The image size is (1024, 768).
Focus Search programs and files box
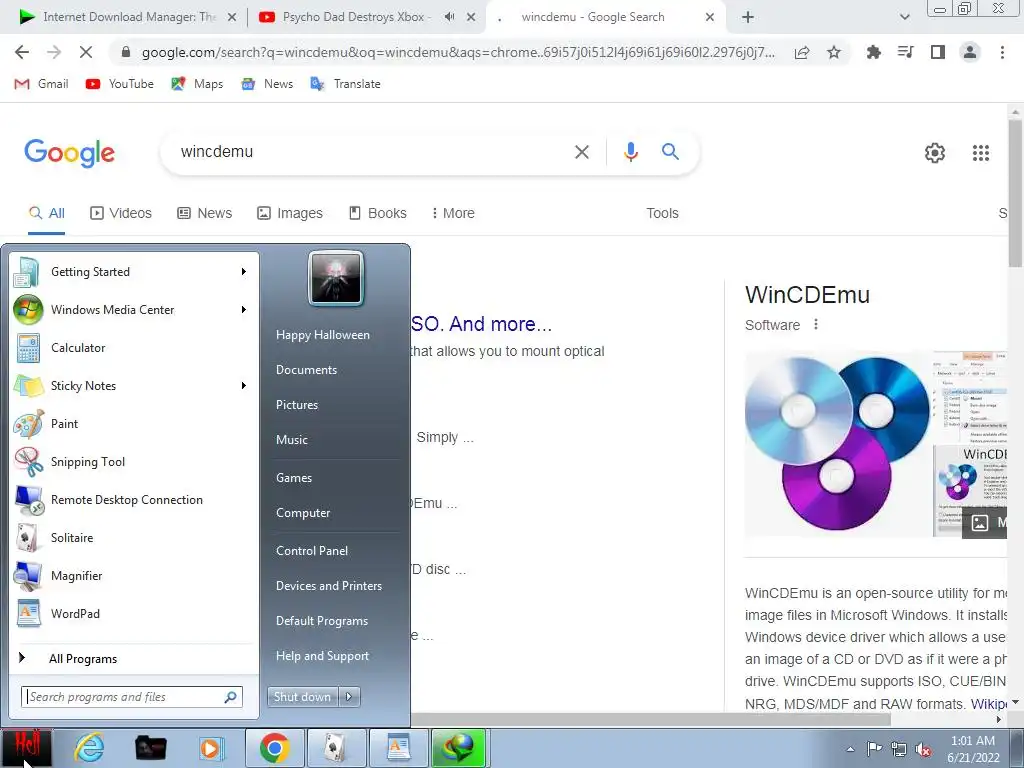[132, 697]
